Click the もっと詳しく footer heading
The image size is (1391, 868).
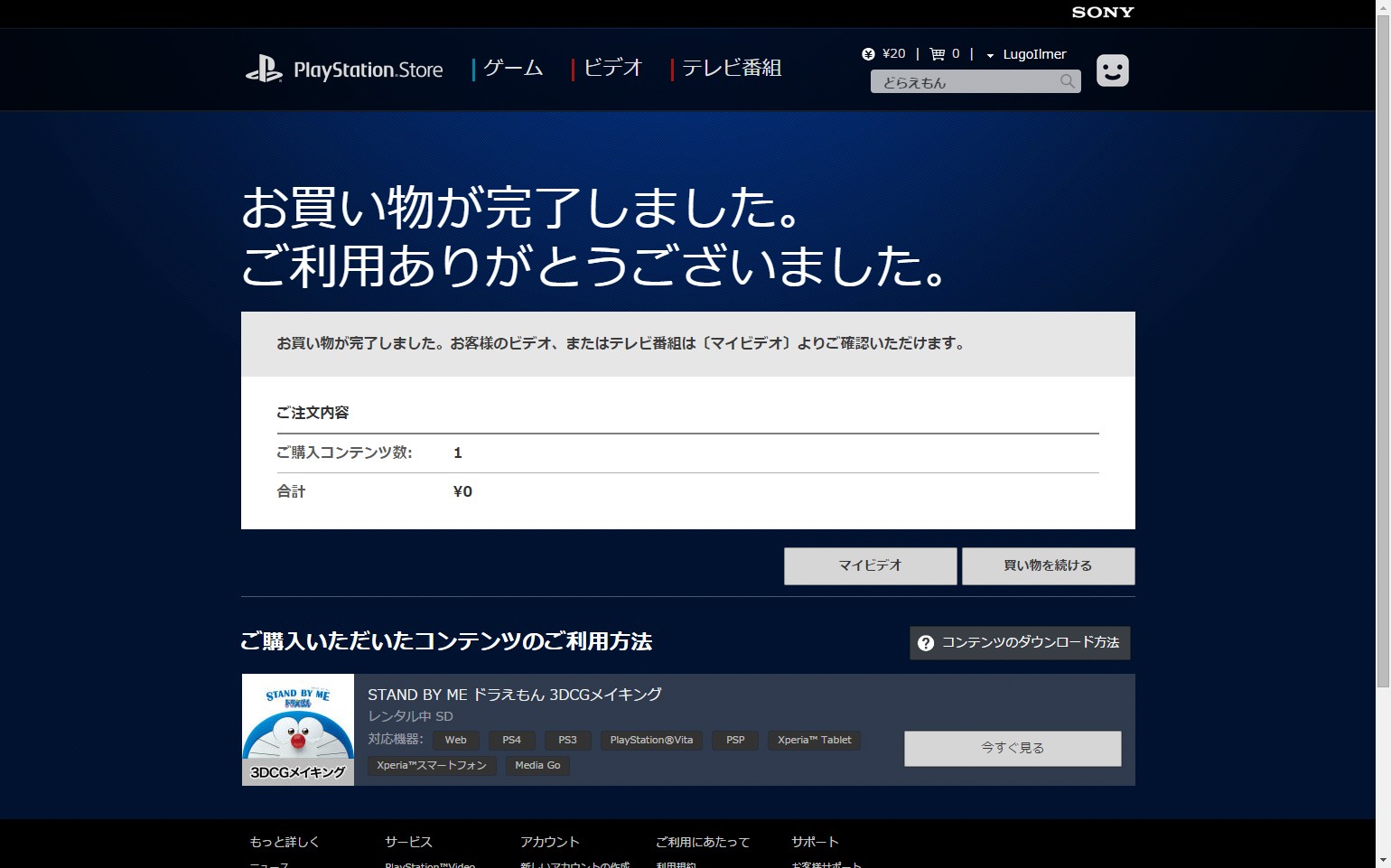285,842
